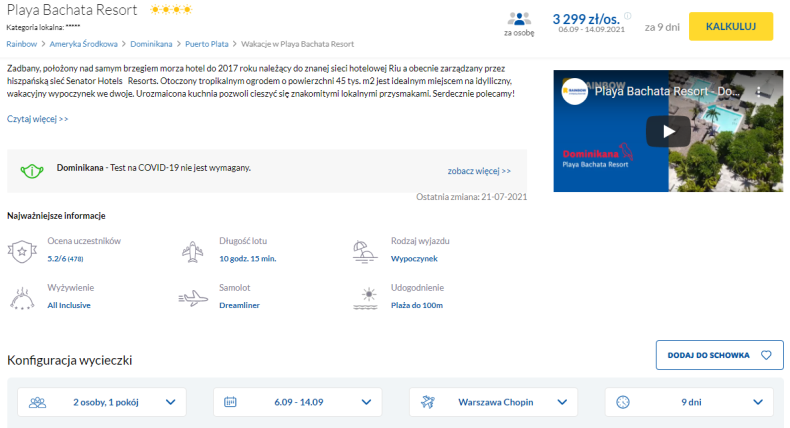
Task: Click Wypoczynek trip type link
Action: pos(414,259)
